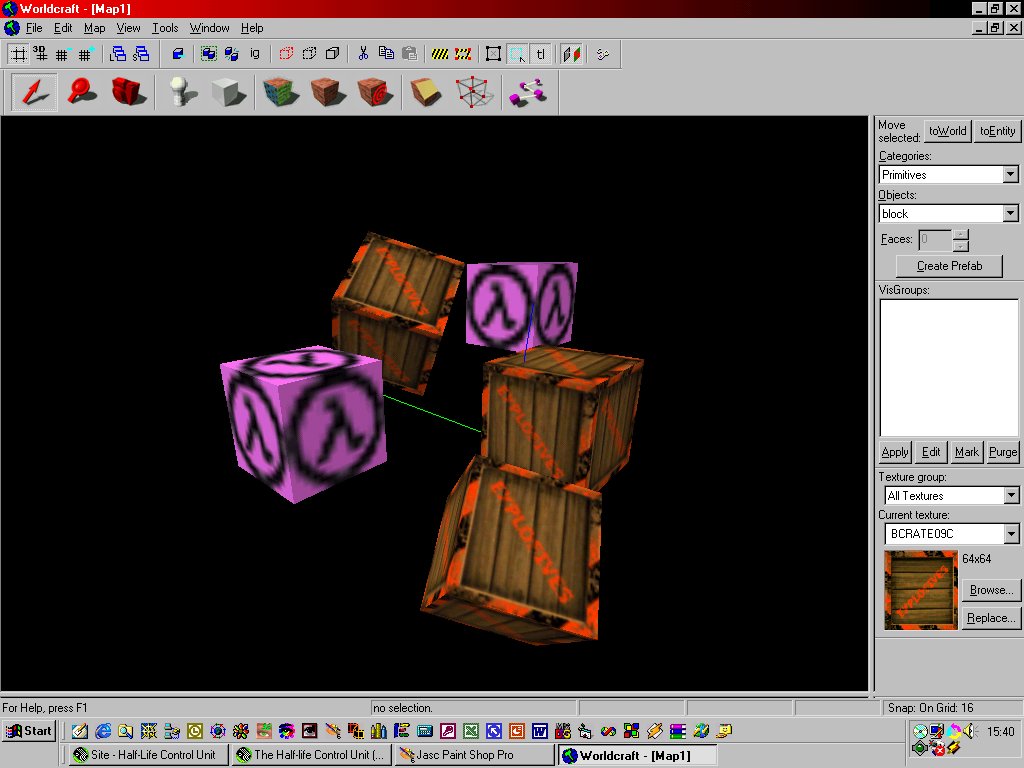Click the VisGroups Mark button
Image resolution: width=1024 pixels, height=768 pixels.
[x=967, y=452]
